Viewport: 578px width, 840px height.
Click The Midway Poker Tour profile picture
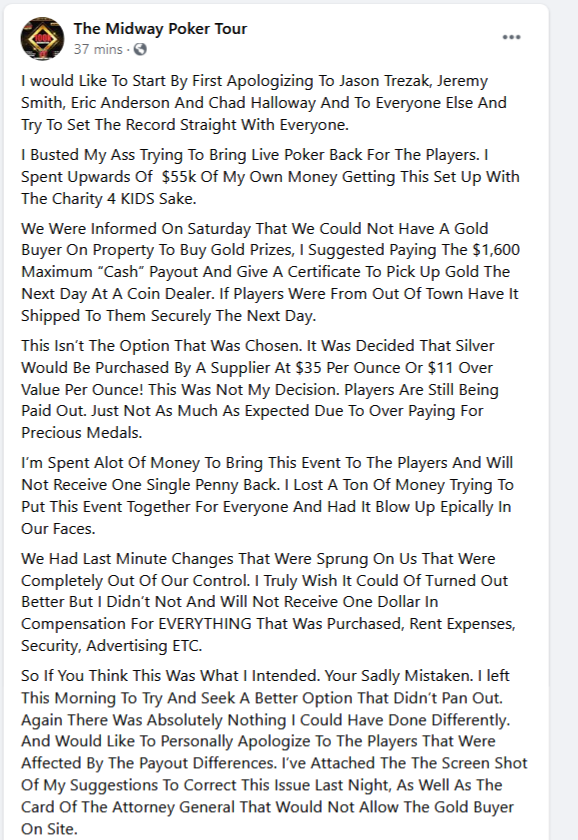(42, 38)
